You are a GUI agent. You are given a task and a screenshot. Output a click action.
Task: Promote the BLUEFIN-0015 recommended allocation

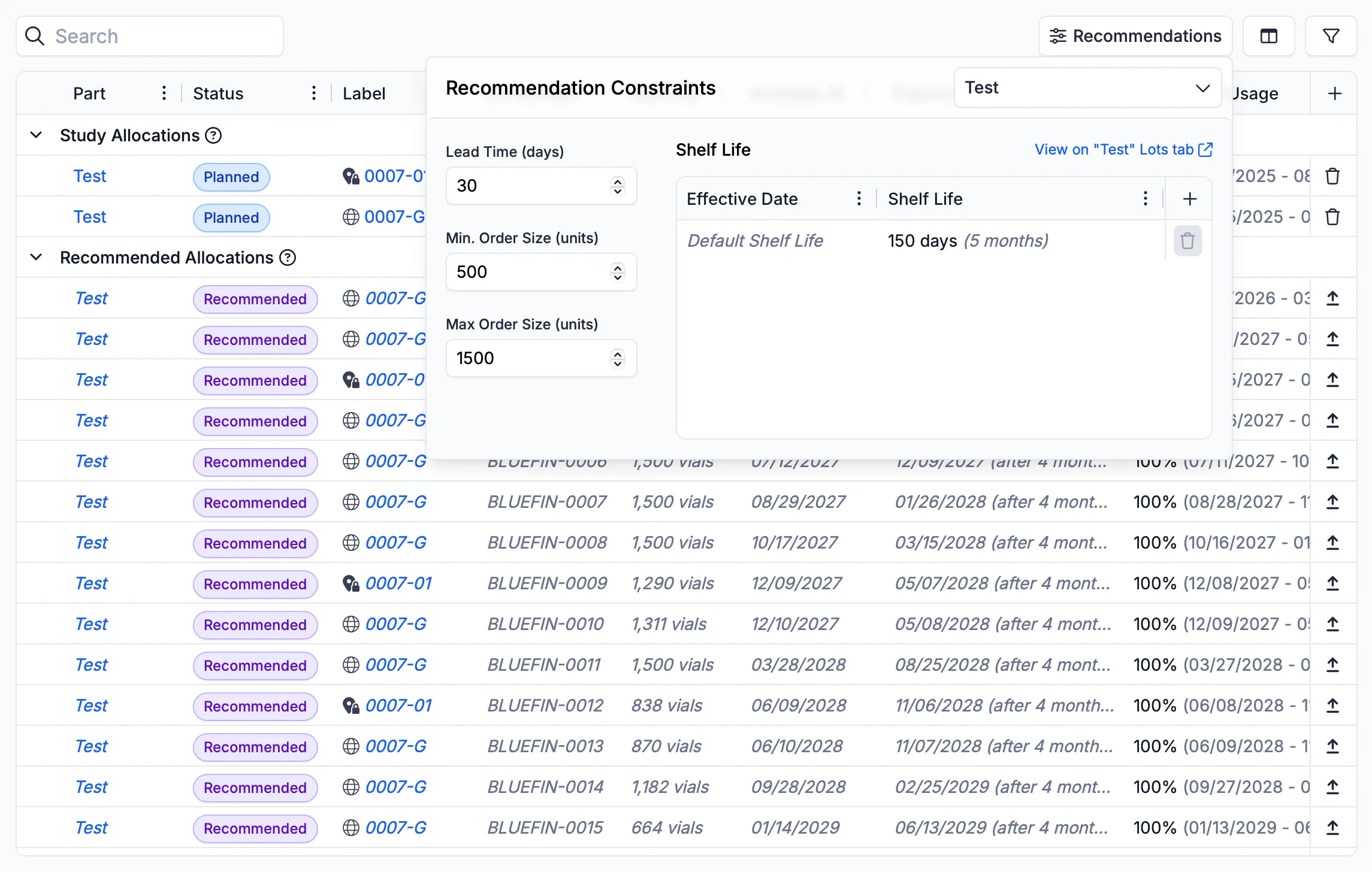pos(1332,828)
